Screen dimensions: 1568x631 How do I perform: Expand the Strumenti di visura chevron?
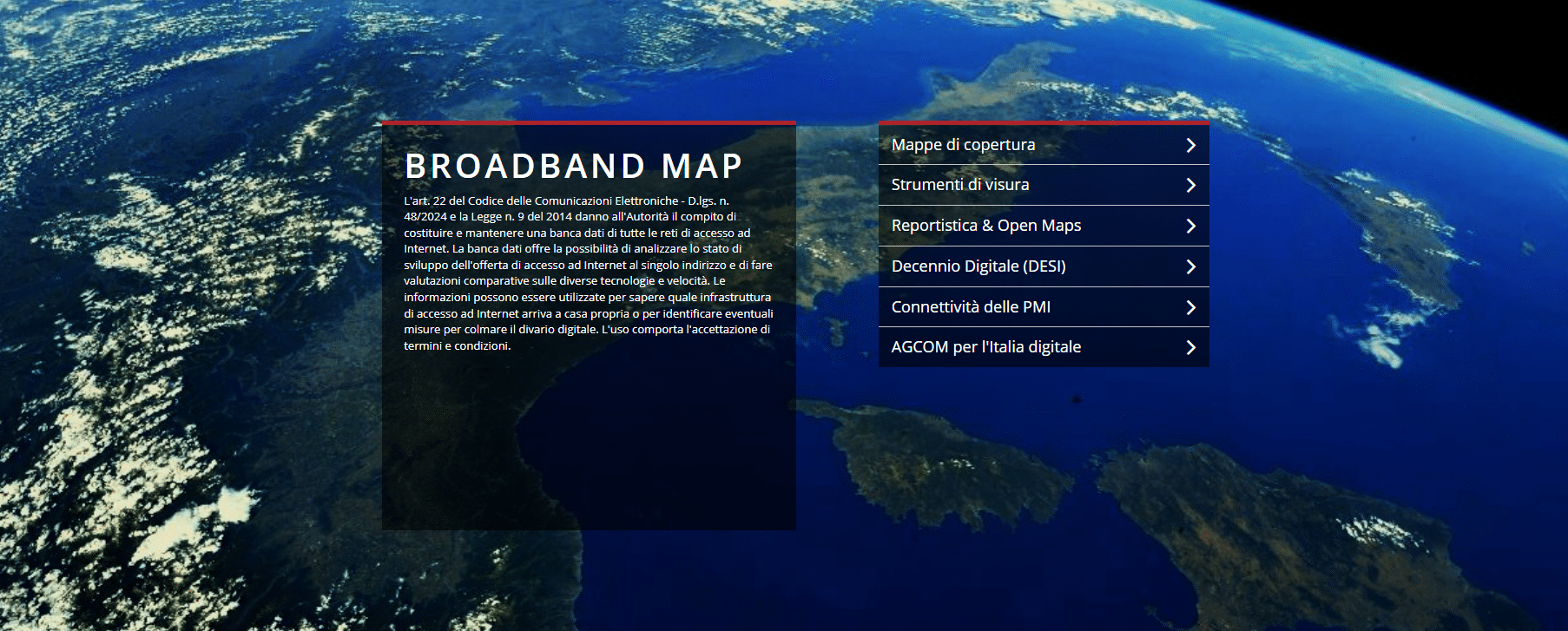pos(1191,186)
